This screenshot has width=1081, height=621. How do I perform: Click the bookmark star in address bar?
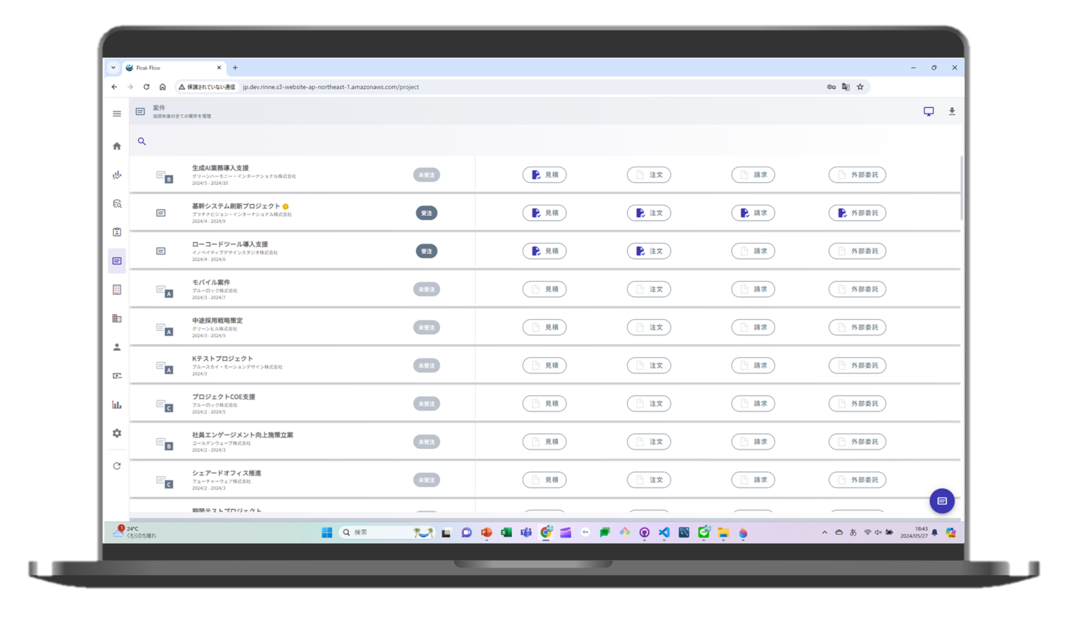point(860,87)
